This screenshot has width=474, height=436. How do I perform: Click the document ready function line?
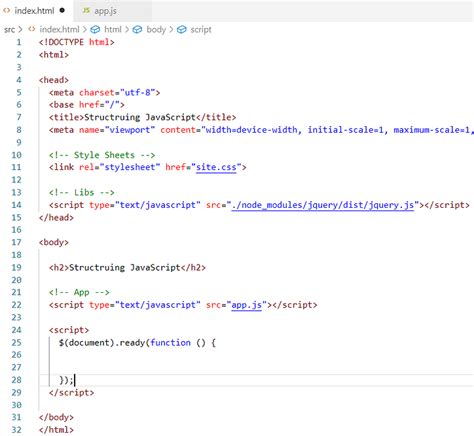coord(137,342)
